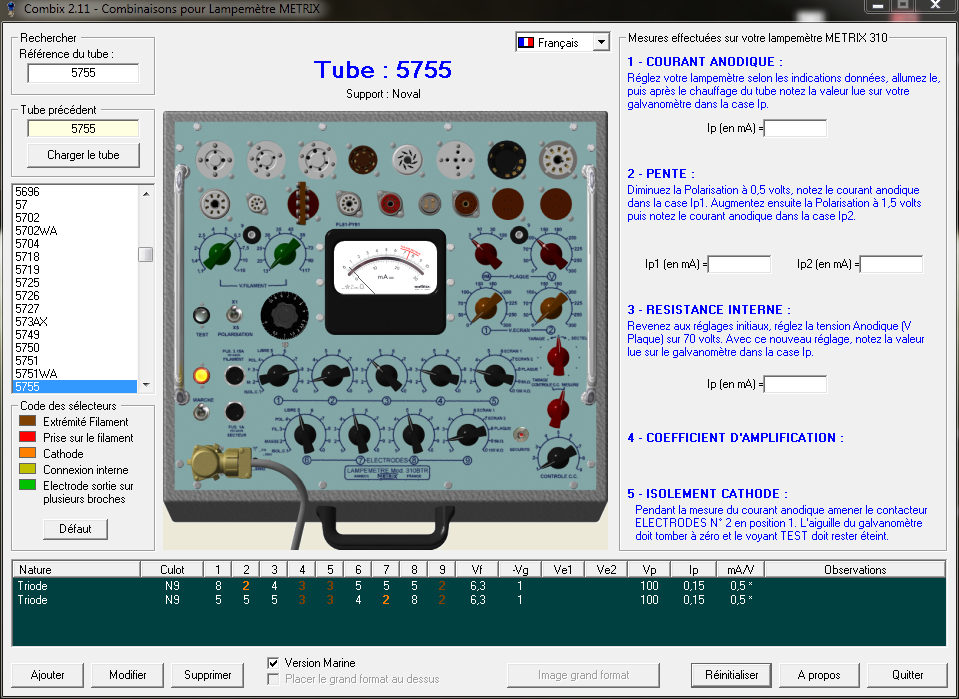Click the upper-right red V.Plaque knob
The width and height of the screenshot is (959, 699).
point(551,253)
